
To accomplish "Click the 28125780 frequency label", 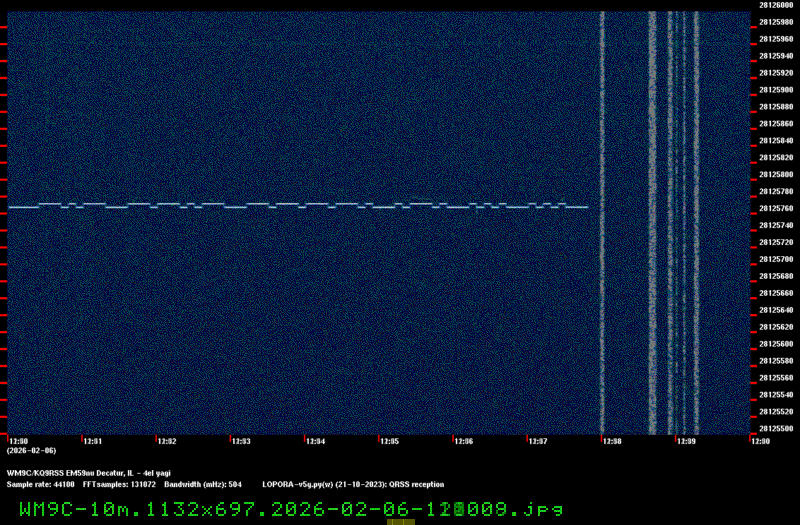I will (x=776, y=191).
